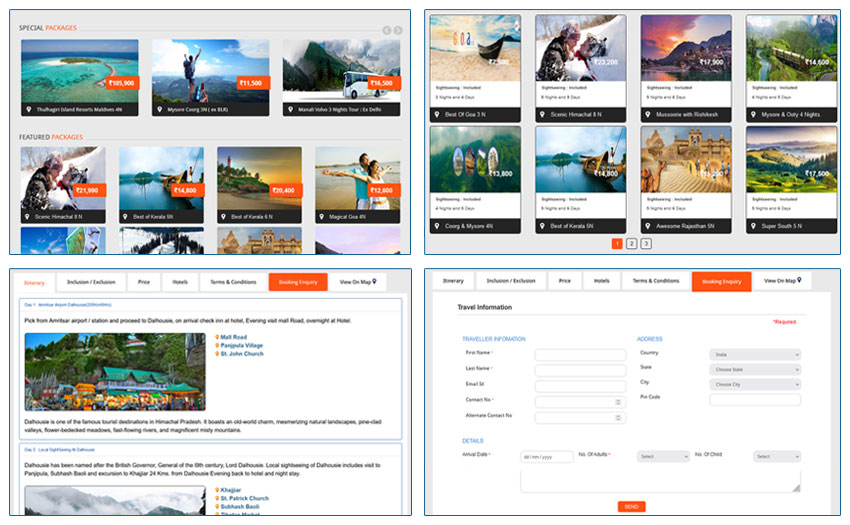Click the First Name input field
The image size is (850, 525).
[x=580, y=355]
